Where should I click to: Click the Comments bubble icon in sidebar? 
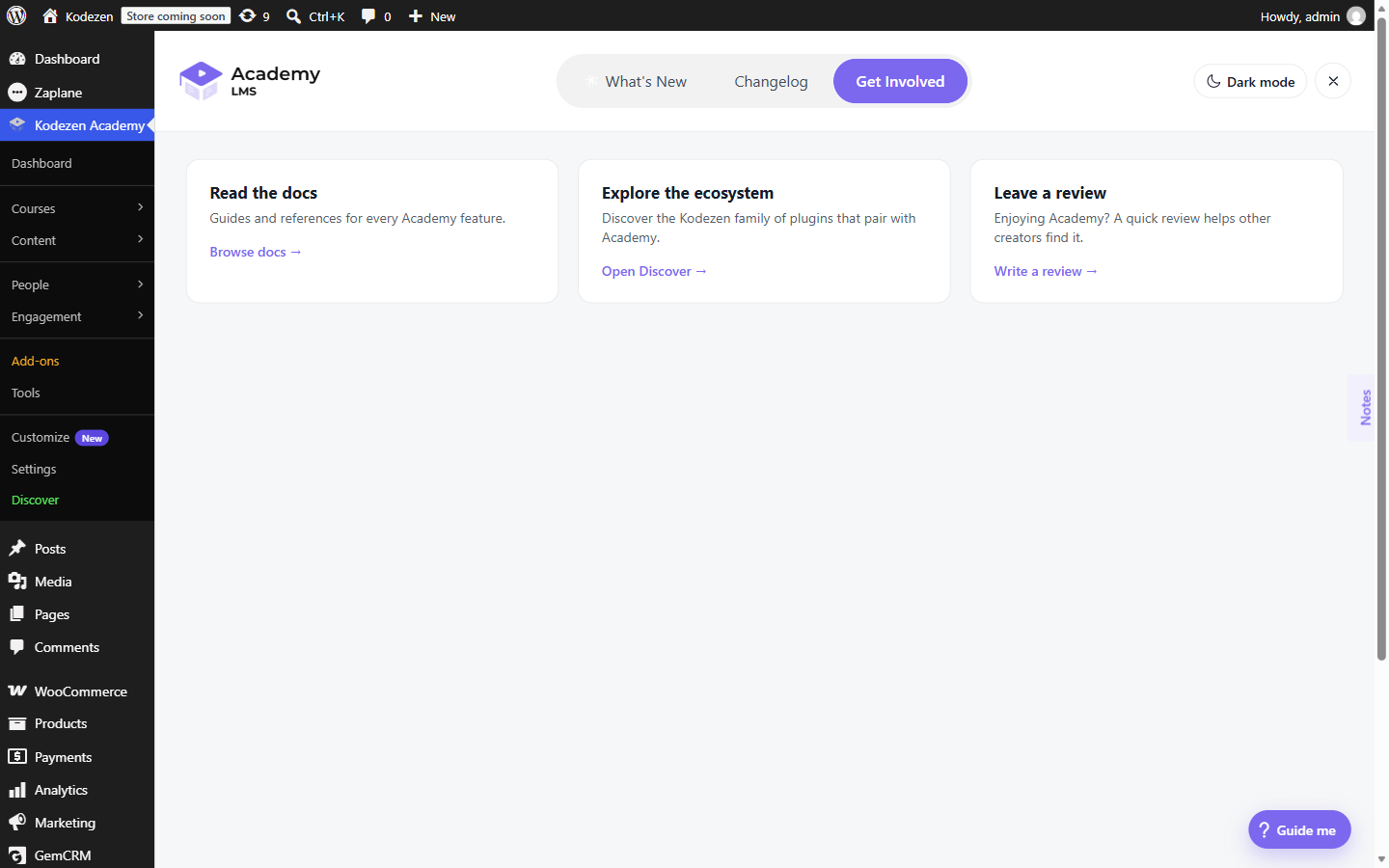(17, 647)
